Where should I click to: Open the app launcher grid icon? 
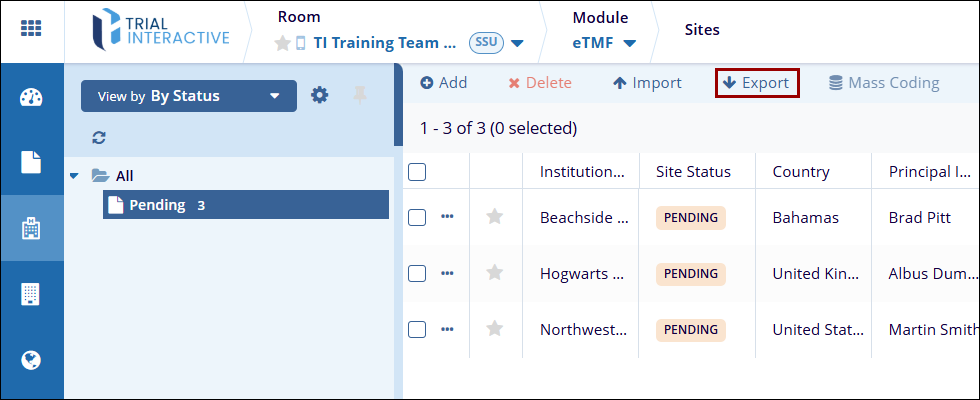click(x=31, y=29)
